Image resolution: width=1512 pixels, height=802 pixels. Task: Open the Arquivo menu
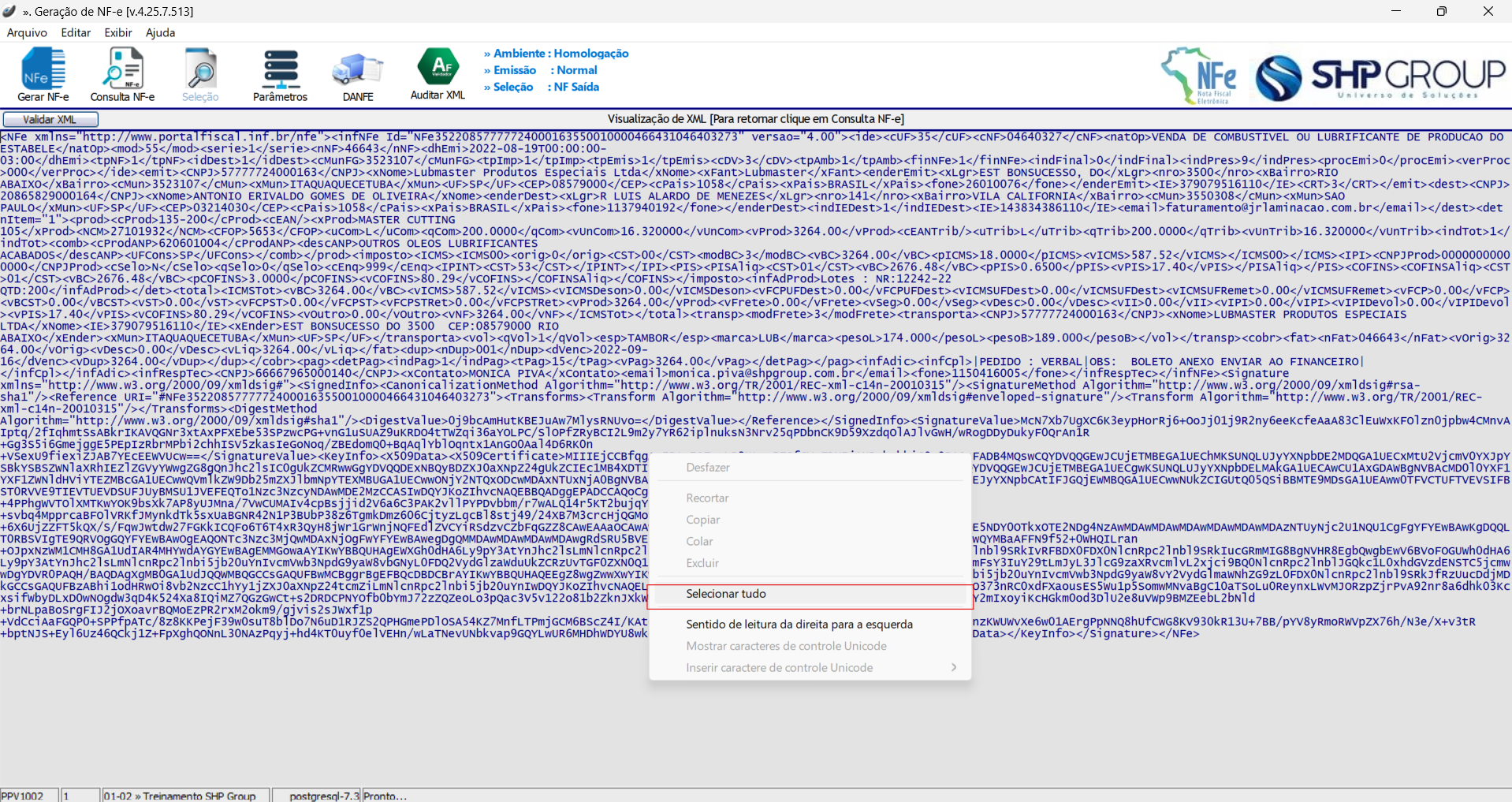tap(27, 32)
